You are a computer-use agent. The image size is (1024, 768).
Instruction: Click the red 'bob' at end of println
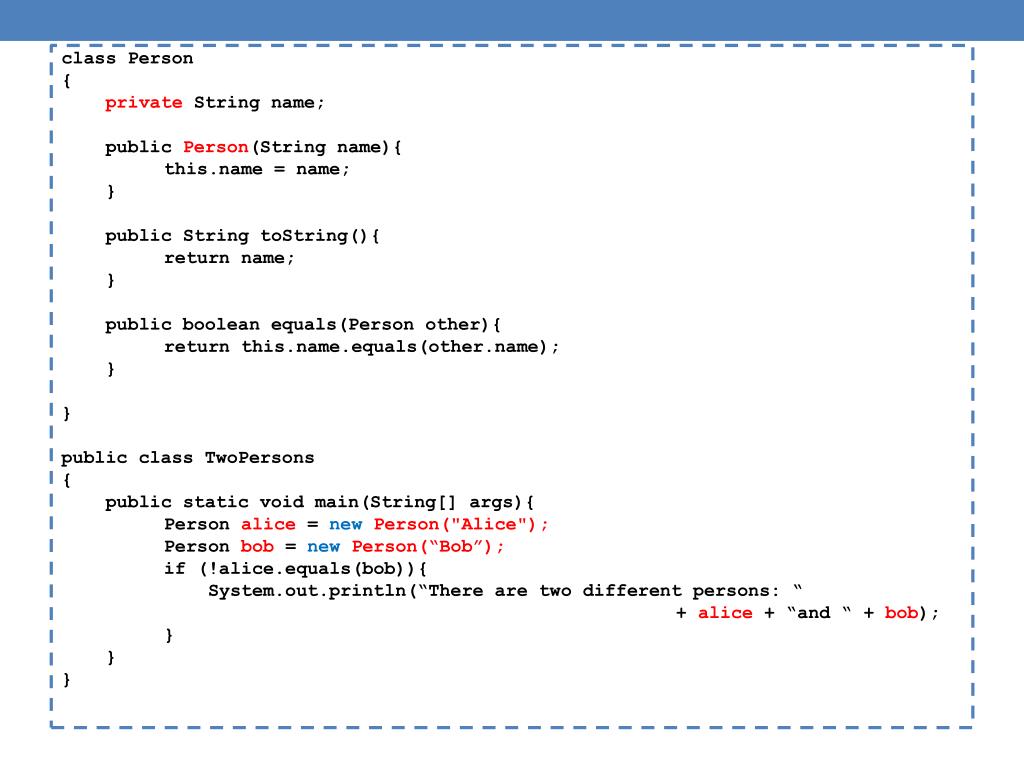[901, 613]
